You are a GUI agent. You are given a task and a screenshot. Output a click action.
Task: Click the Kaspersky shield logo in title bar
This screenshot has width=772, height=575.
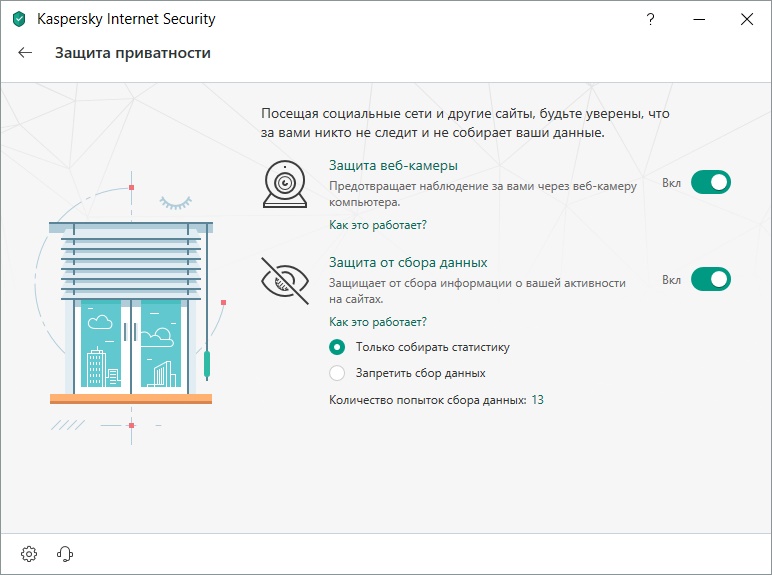(x=19, y=19)
